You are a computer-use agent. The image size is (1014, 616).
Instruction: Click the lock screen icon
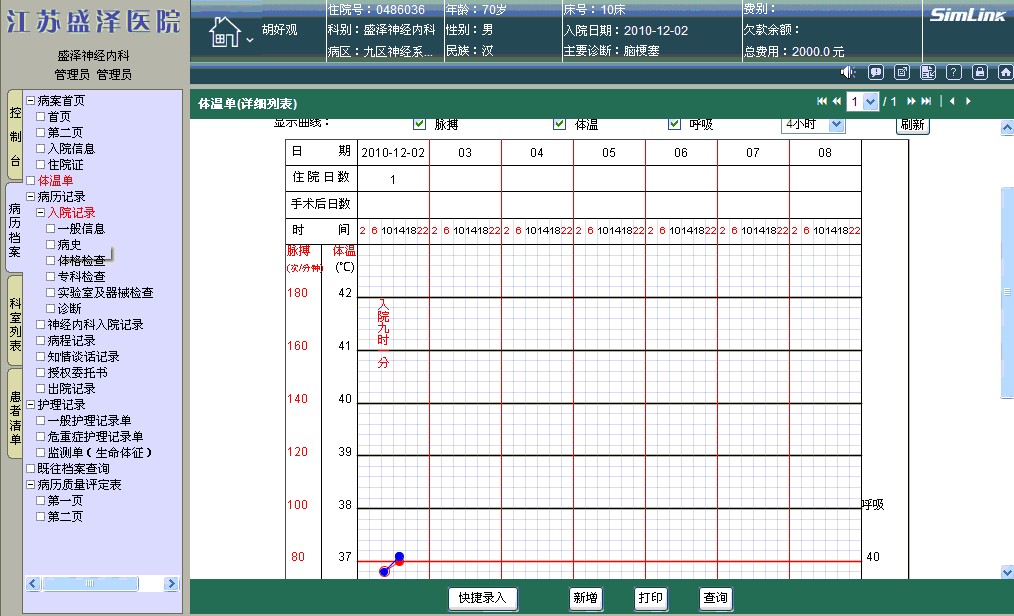click(980, 72)
